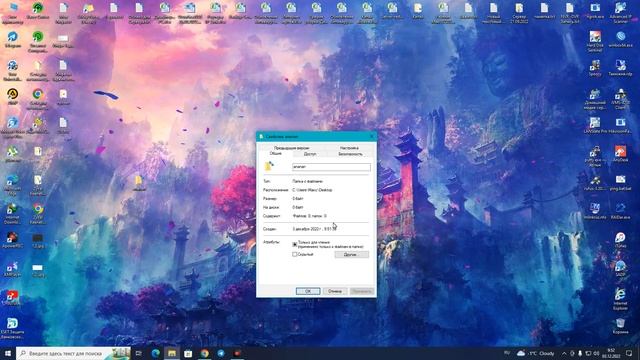Open the Advanced IP Scanner shortcut
Image resolution: width=640 pixels, height=360 pixels.
tap(620, 12)
